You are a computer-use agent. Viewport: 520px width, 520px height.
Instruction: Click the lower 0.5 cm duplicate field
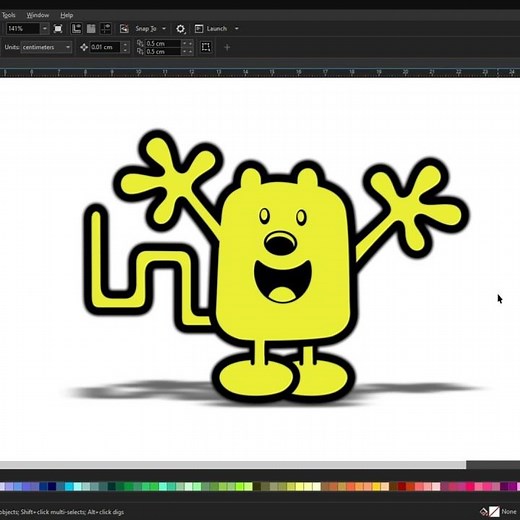(163, 51)
